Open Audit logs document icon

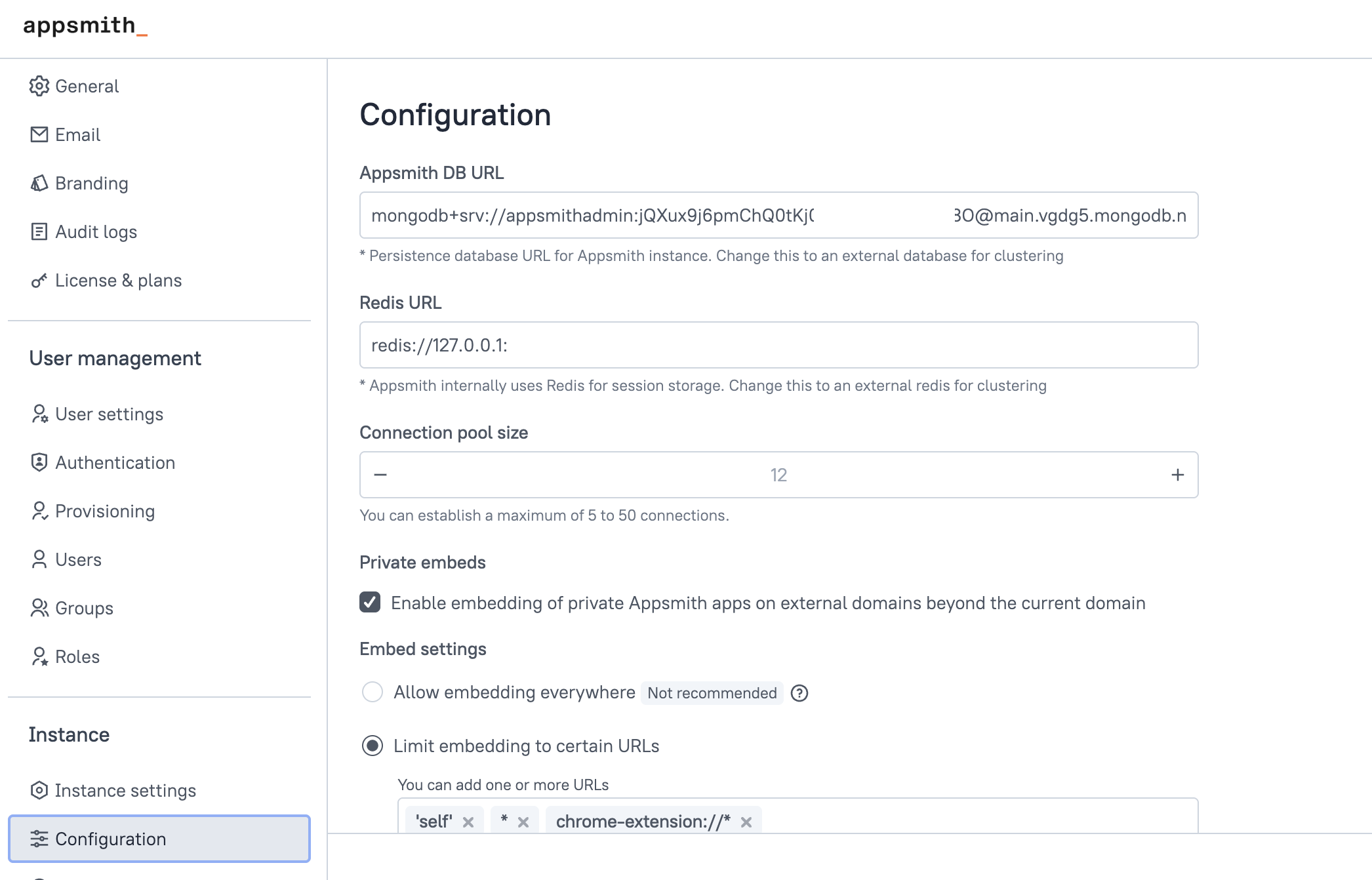pos(39,231)
